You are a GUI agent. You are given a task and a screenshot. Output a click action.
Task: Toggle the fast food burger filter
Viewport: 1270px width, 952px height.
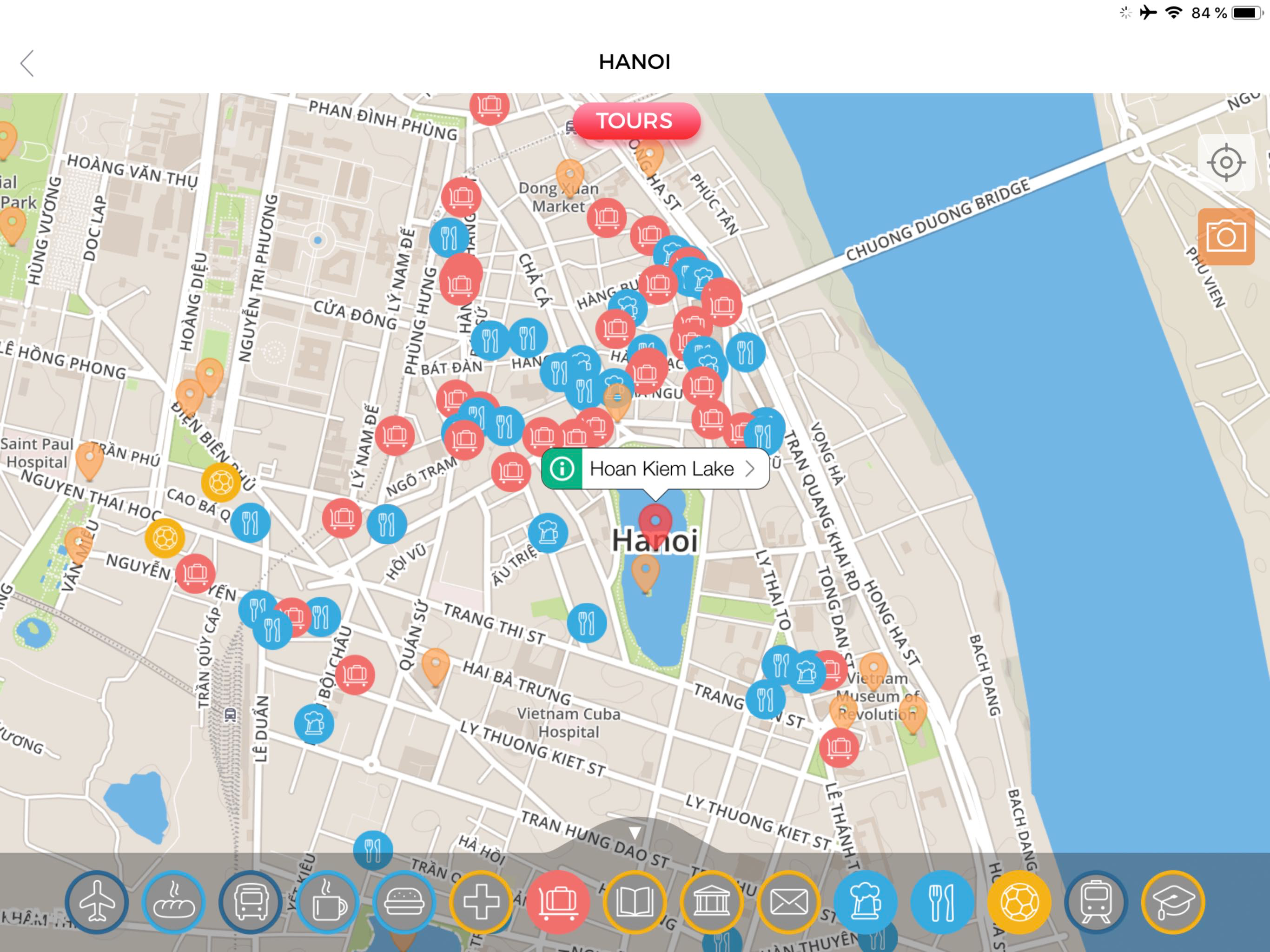coord(404,902)
